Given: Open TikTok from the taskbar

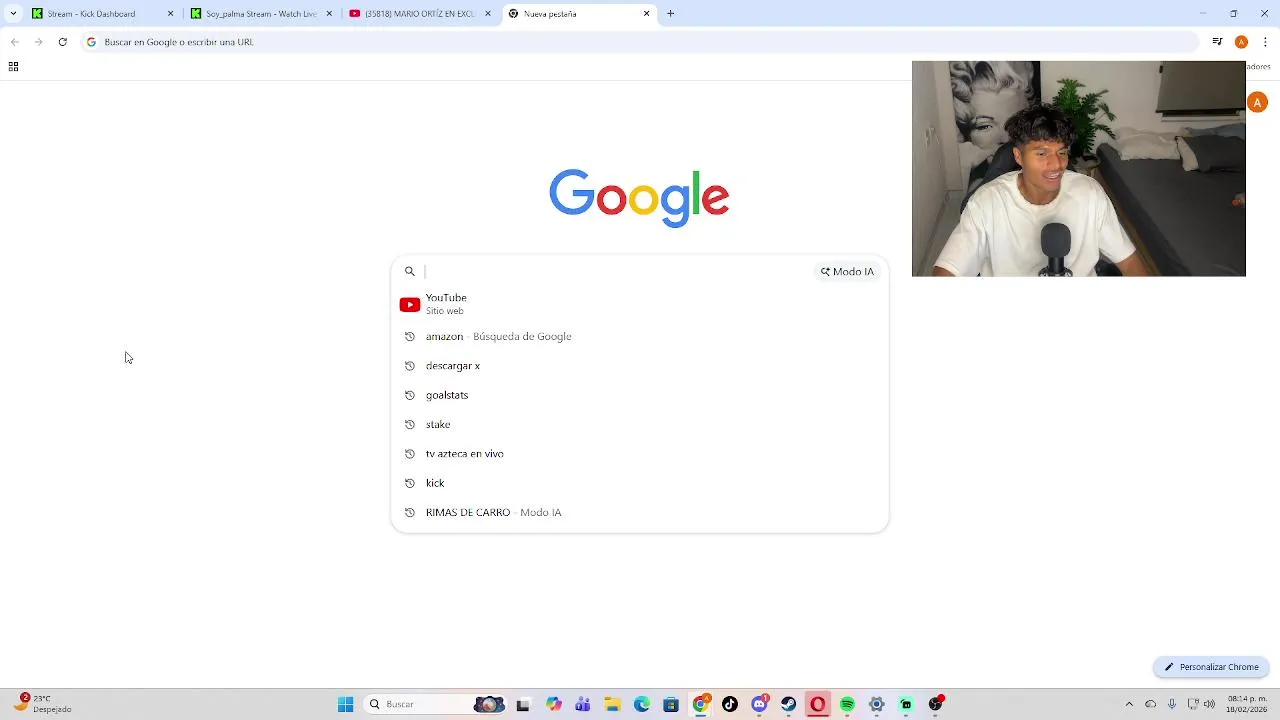Looking at the screenshot, I should [730, 704].
